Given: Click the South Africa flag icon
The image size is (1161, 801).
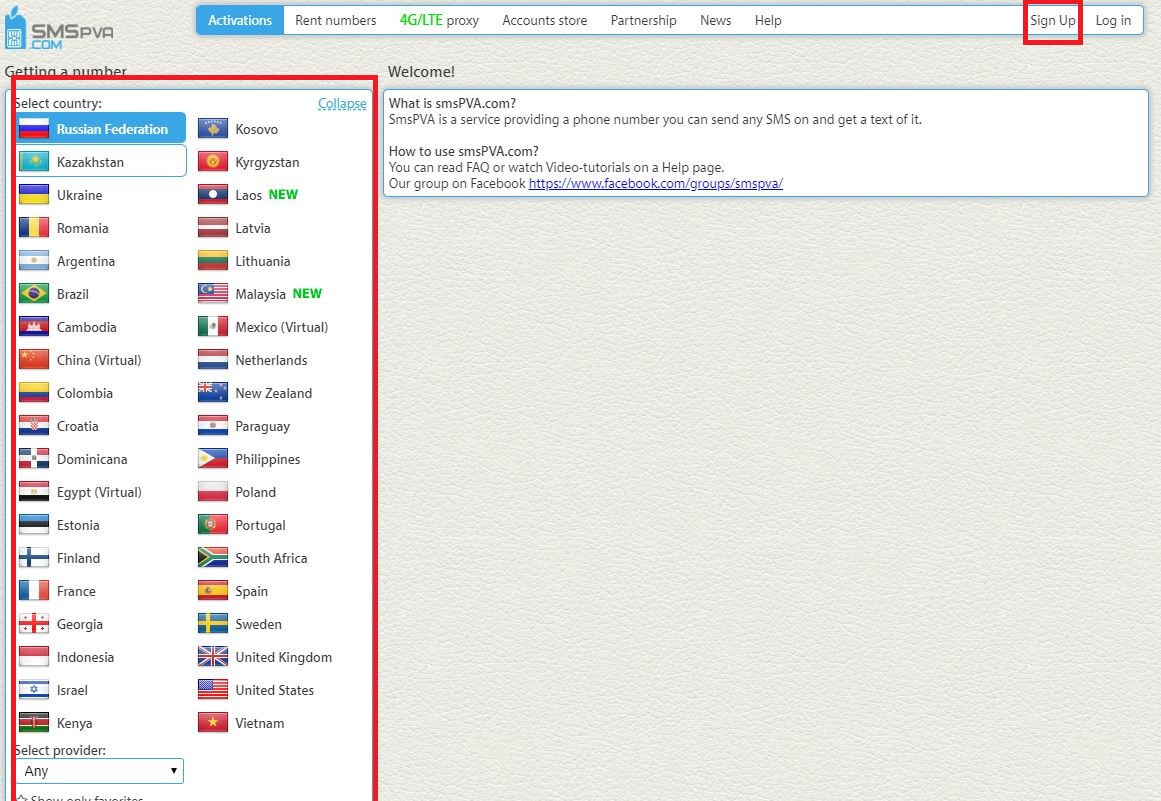Looking at the screenshot, I should [213, 558].
